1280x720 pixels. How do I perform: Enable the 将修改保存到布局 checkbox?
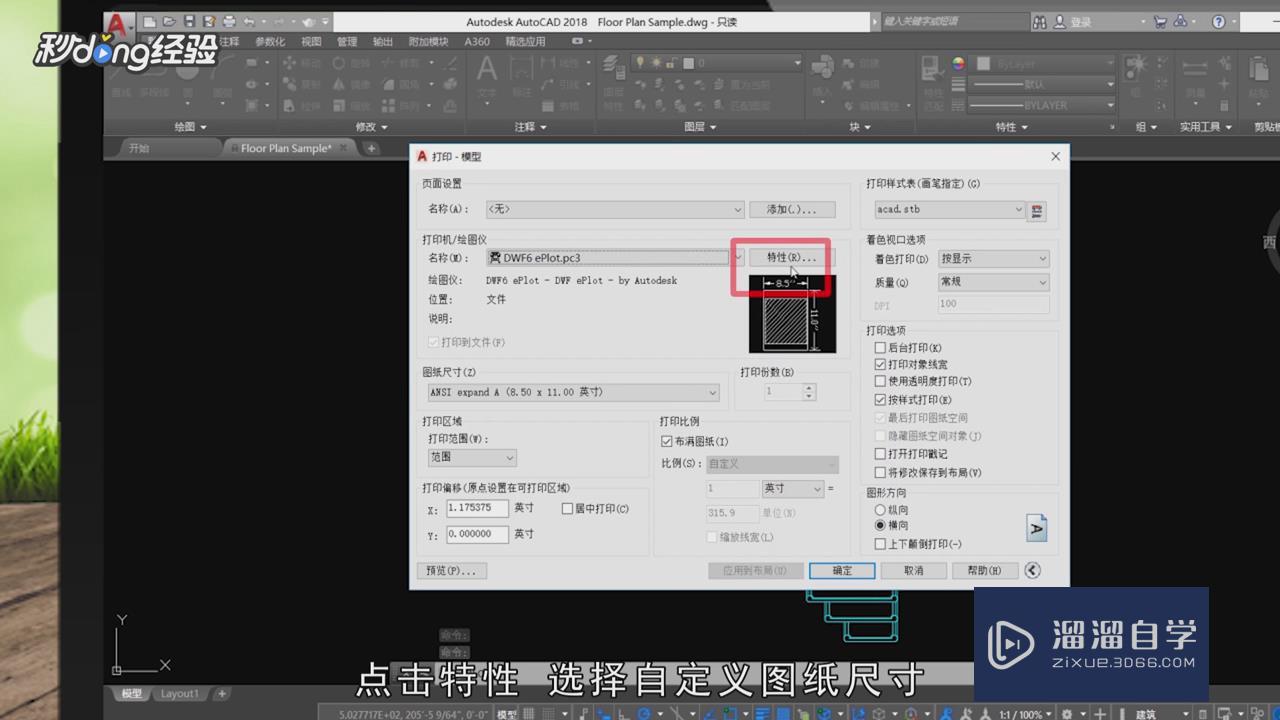[x=880, y=472]
